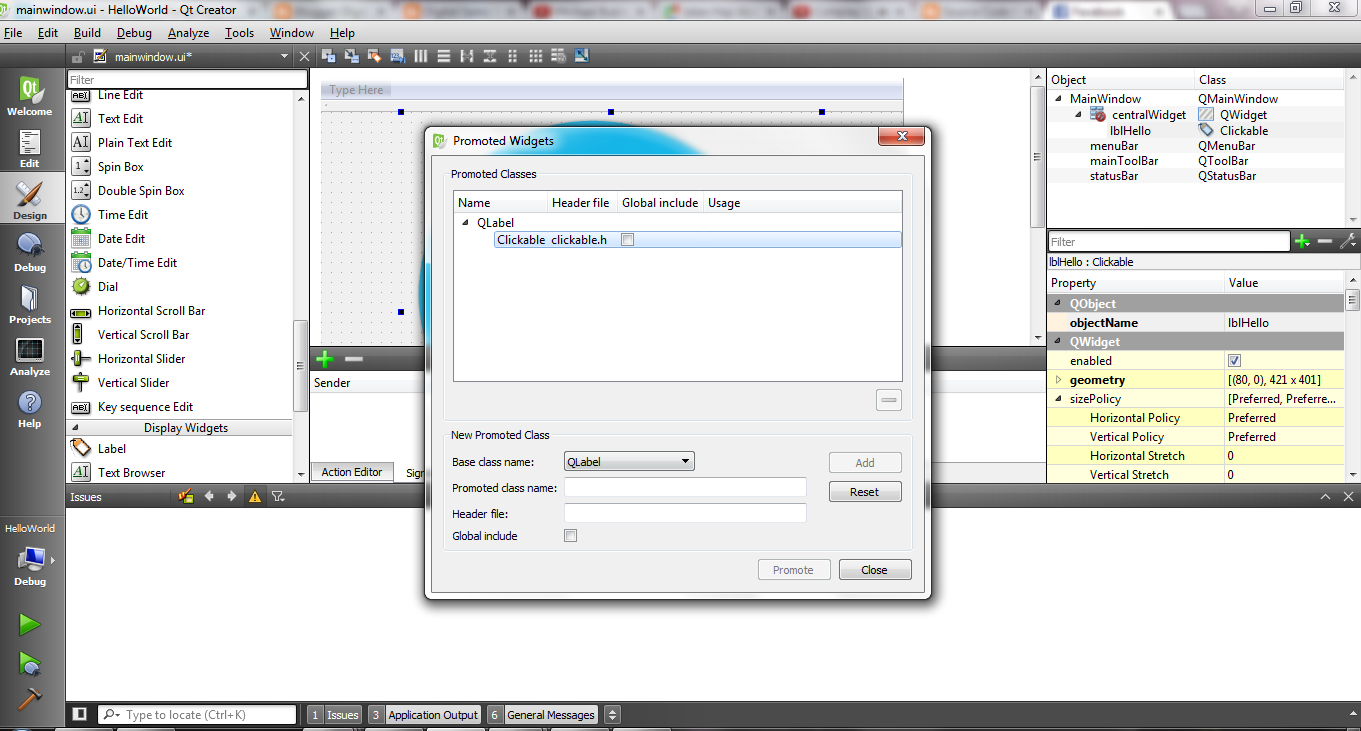Open the Projects mode icon

(x=30, y=304)
